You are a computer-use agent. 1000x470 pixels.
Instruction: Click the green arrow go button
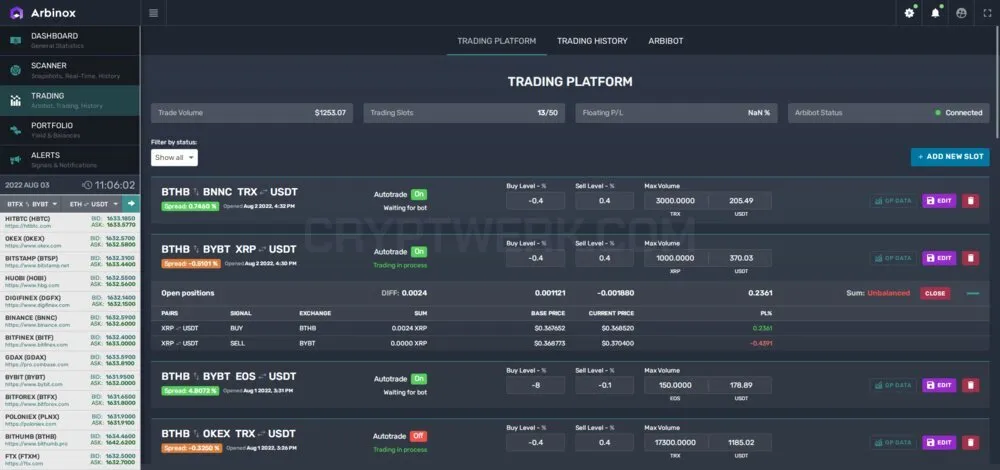pos(131,203)
